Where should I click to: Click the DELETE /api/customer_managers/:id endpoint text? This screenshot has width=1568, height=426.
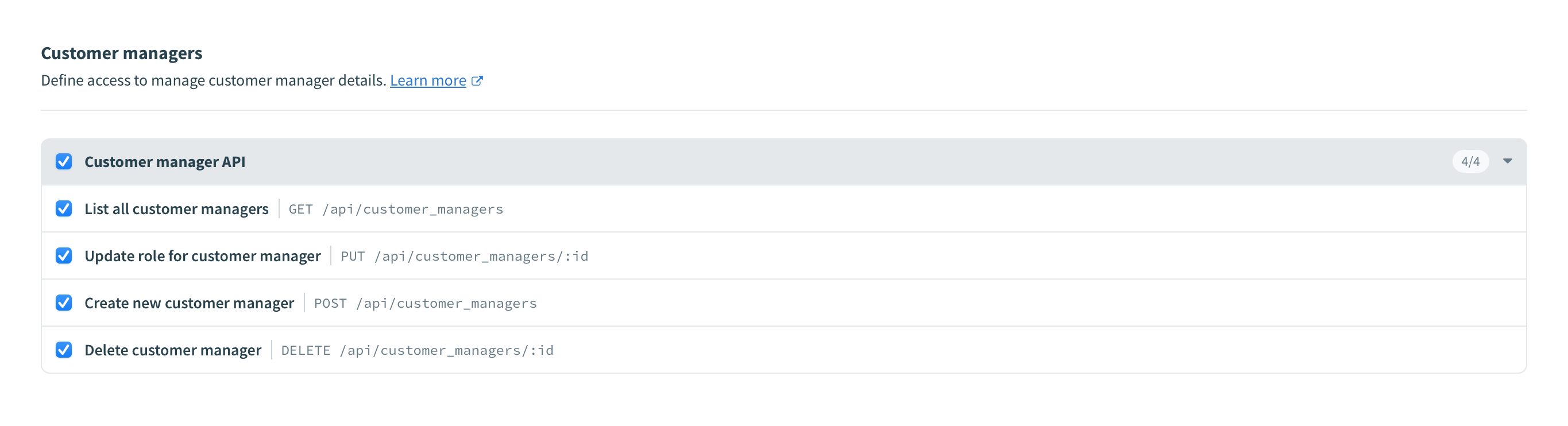(417, 351)
